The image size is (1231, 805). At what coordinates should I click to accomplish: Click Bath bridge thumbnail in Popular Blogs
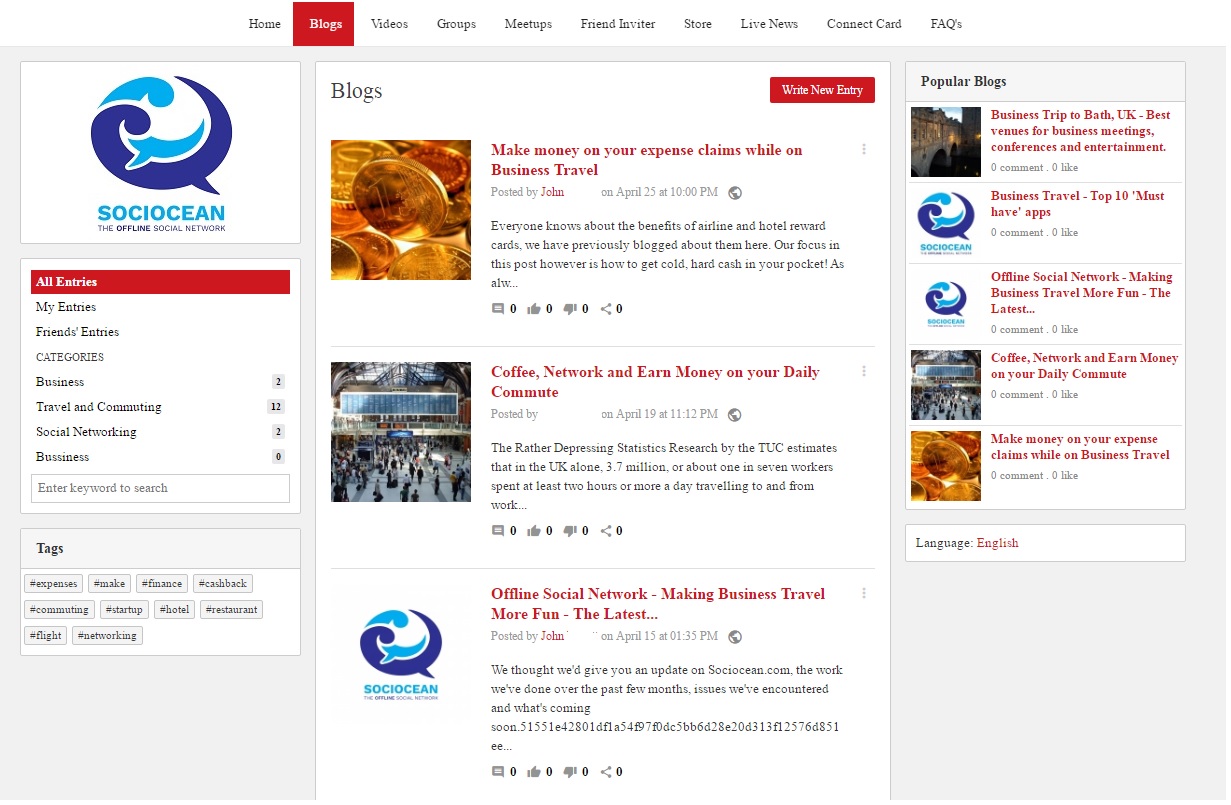946,142
